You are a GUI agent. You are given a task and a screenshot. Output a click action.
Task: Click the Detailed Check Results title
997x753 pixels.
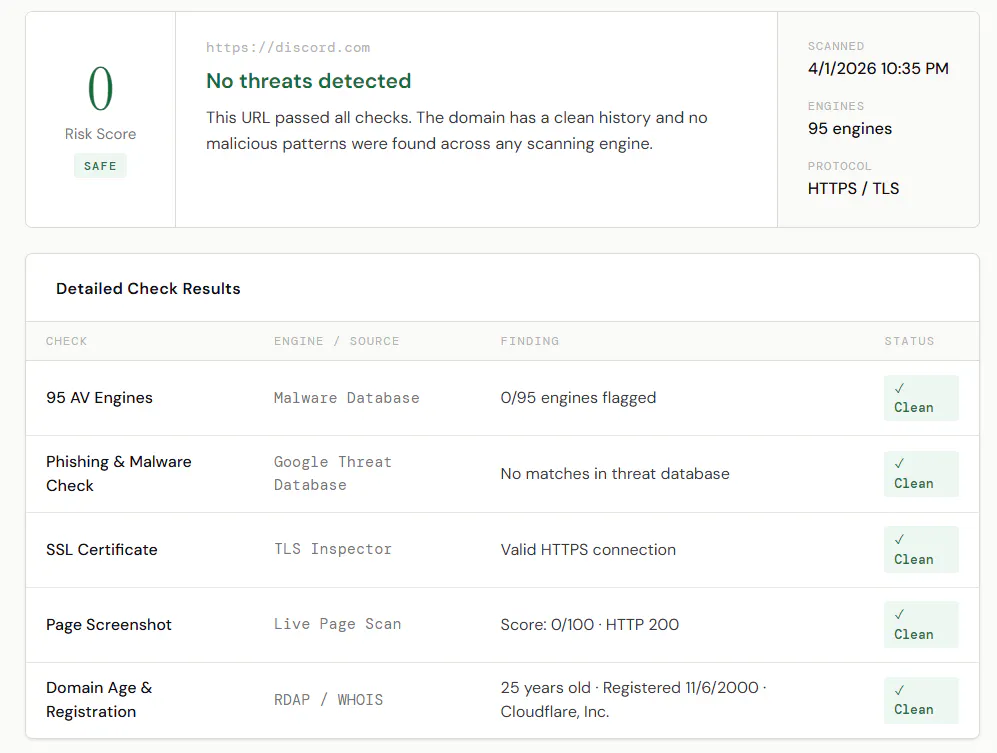pyautogui.click(x=148, y=289)
